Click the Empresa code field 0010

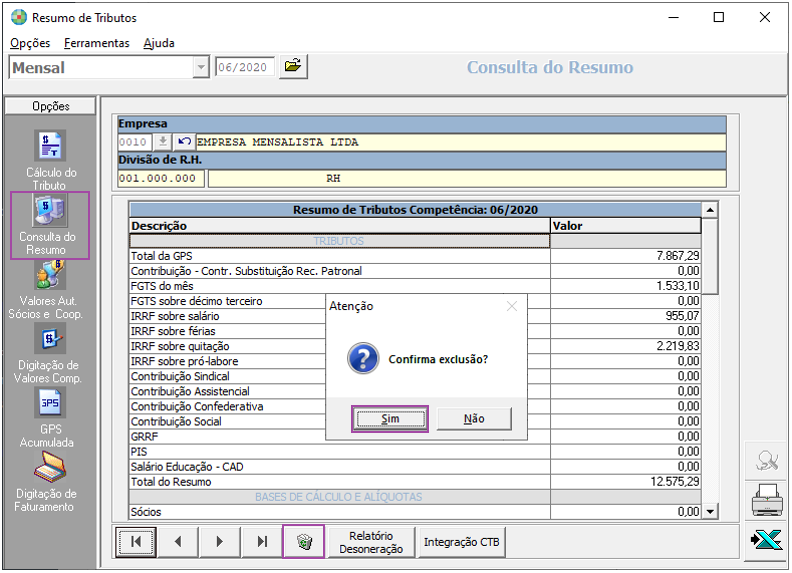(x=134, y=142)
